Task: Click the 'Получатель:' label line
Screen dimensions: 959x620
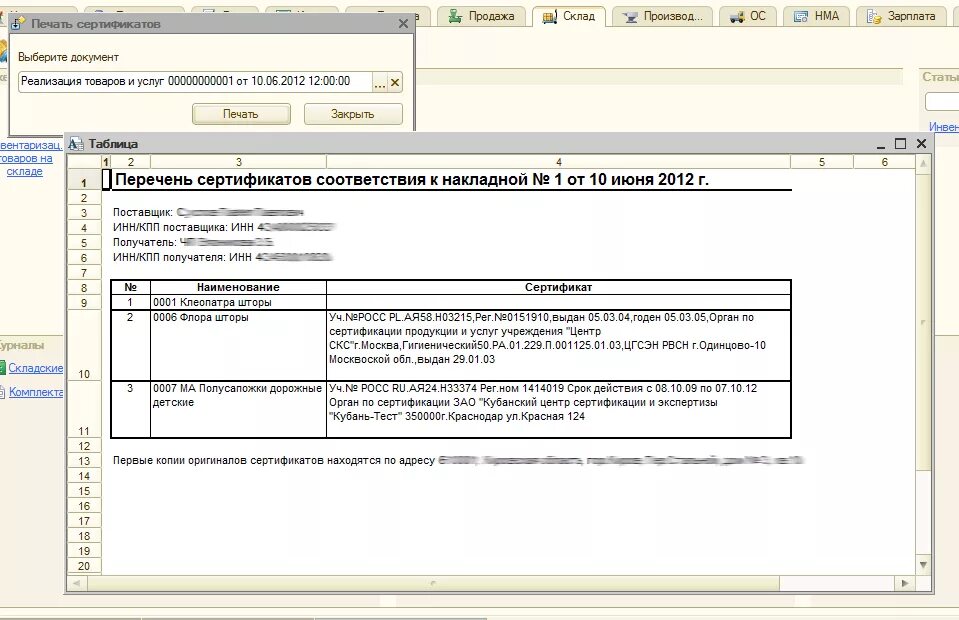Action: click(x=193, y=243)
